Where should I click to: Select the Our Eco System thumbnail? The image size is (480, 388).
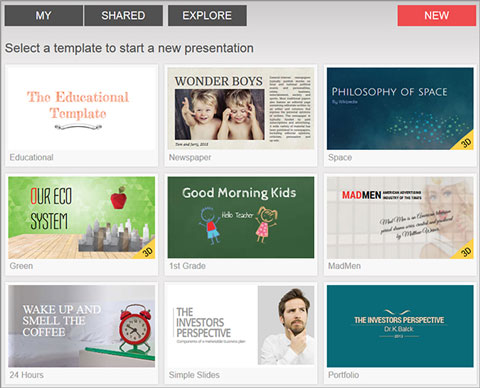[81, 217]
